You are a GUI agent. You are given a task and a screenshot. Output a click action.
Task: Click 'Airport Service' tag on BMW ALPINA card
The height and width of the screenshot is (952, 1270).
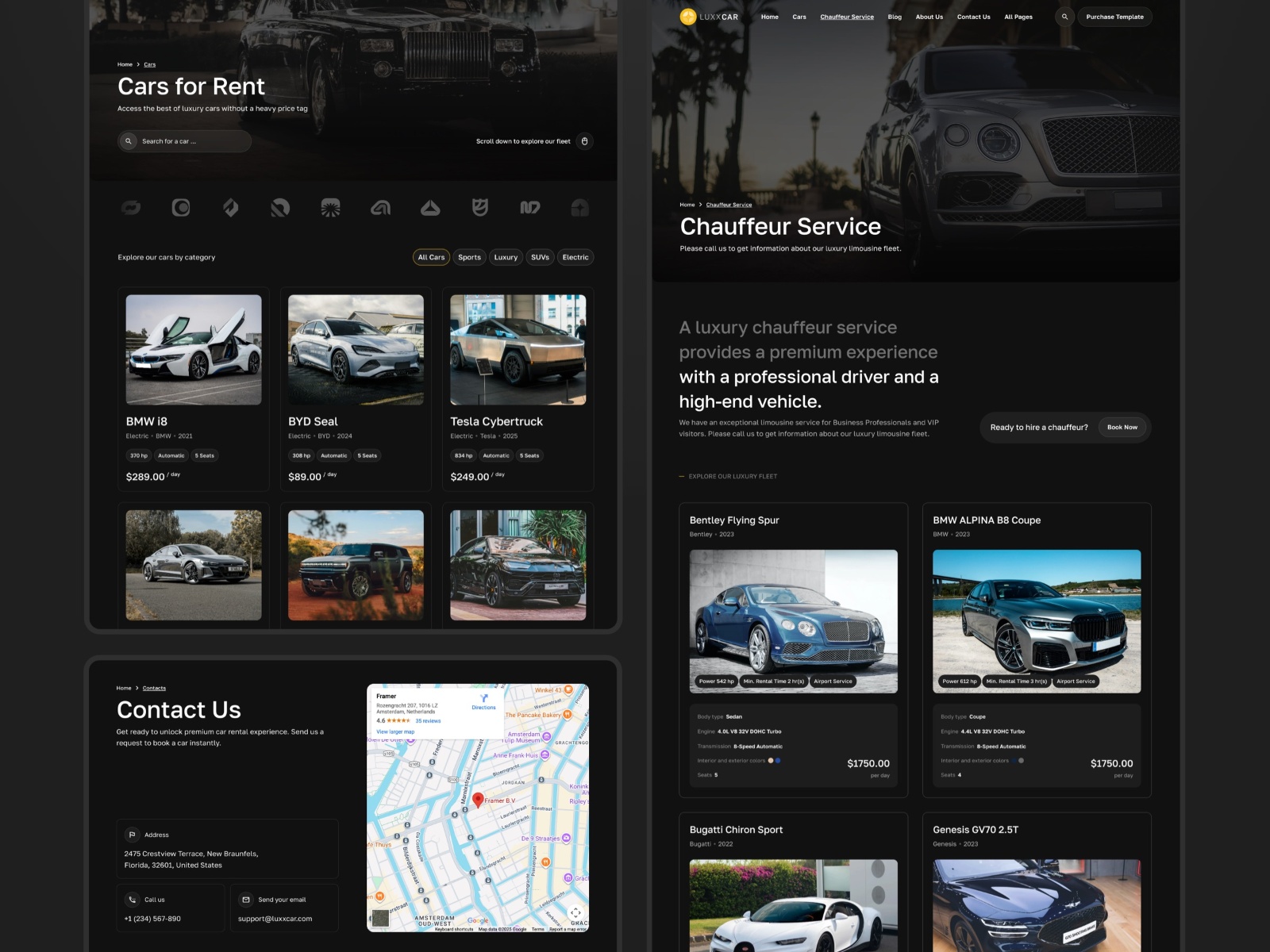[x=1076, y=681]
